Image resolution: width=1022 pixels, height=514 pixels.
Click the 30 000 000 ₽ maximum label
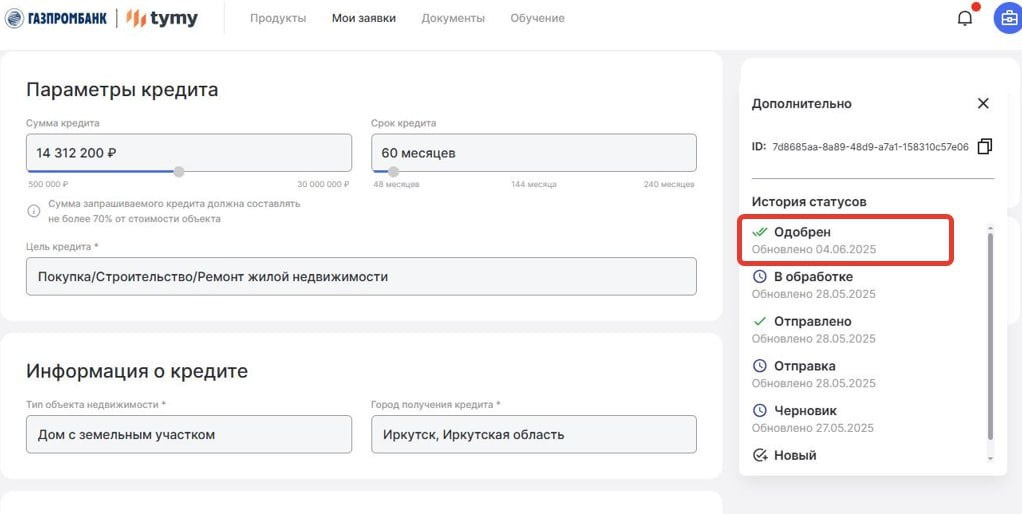pyautogui.click(x=323, y=184)
